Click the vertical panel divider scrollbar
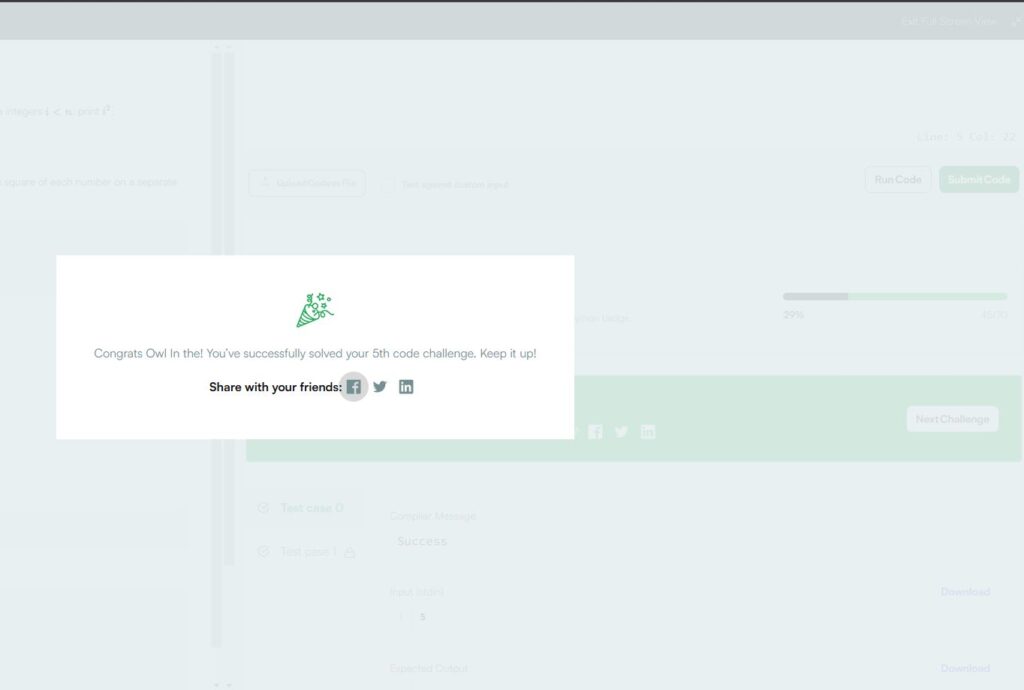Screen dimensions: 1024x690 tap(215, 350)
